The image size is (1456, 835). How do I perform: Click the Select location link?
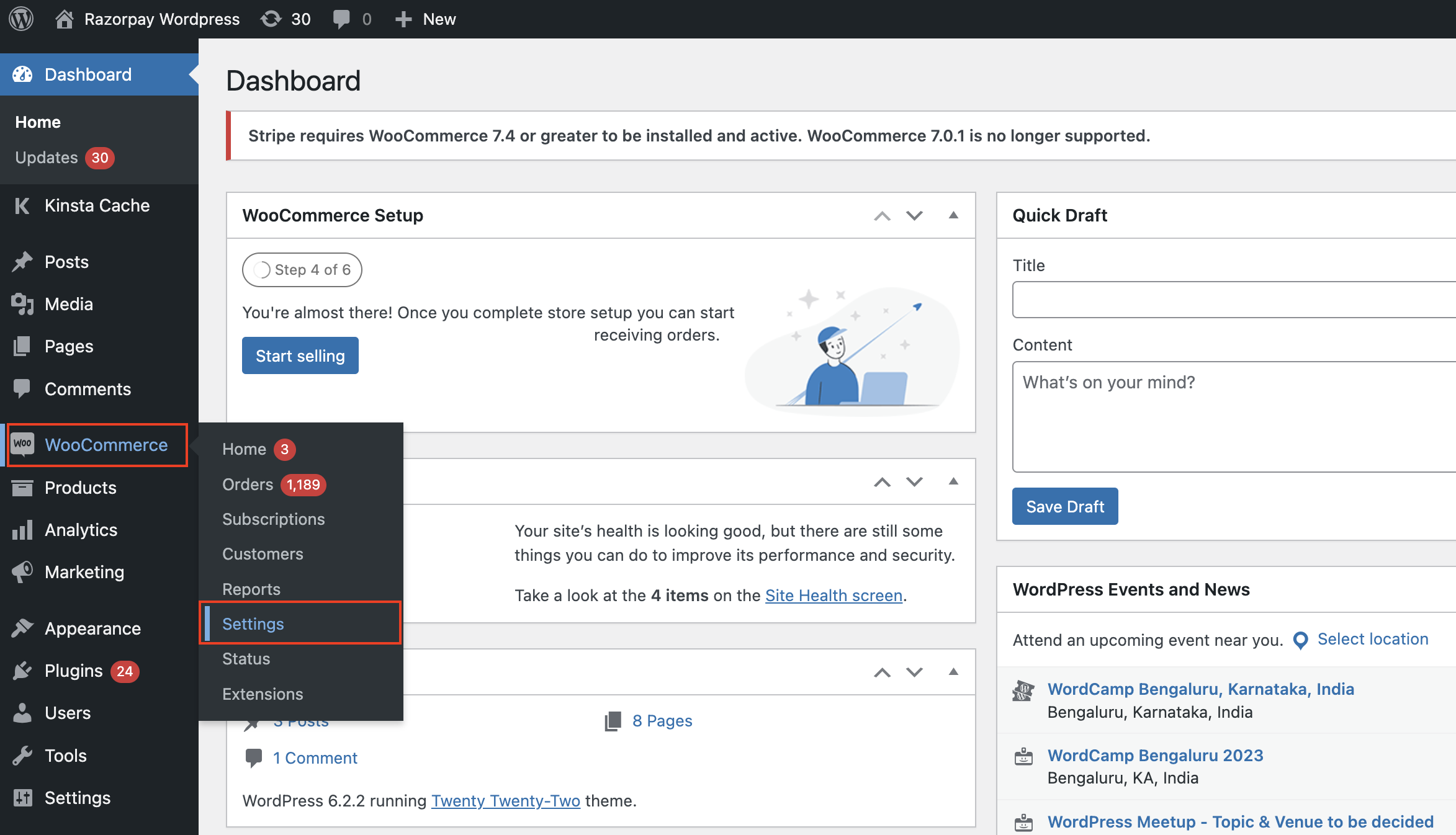pyautogui.click(x=1373, y=640)
